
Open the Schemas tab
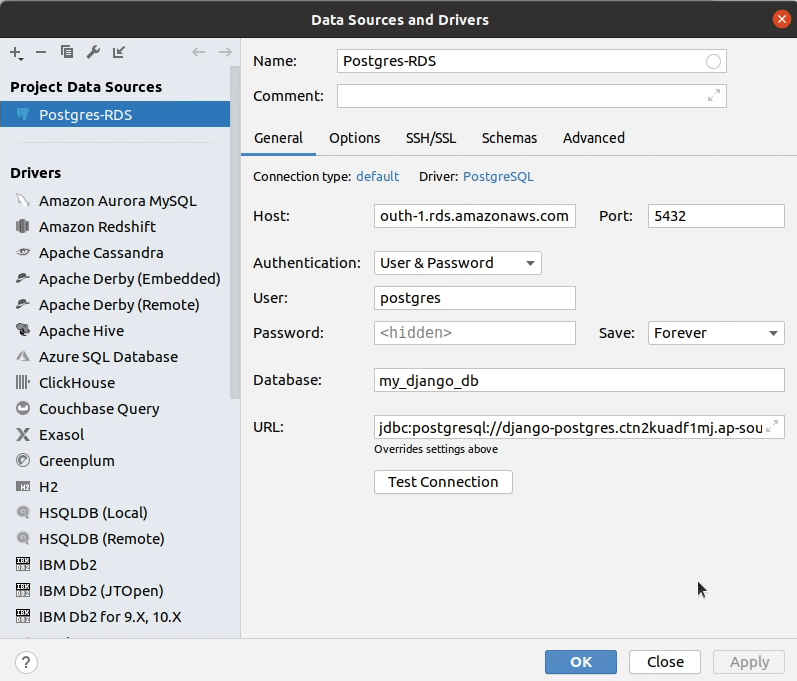pyautogui.click(x=509, y=138)
